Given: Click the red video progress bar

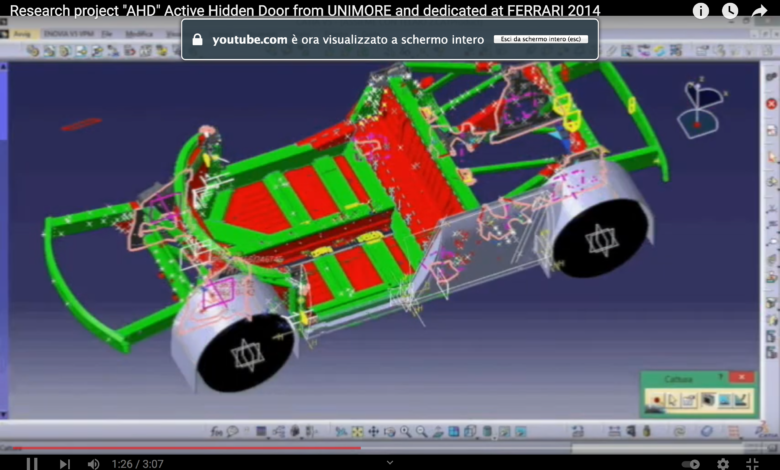Looking at the screenshot, I should click(187, 448).
